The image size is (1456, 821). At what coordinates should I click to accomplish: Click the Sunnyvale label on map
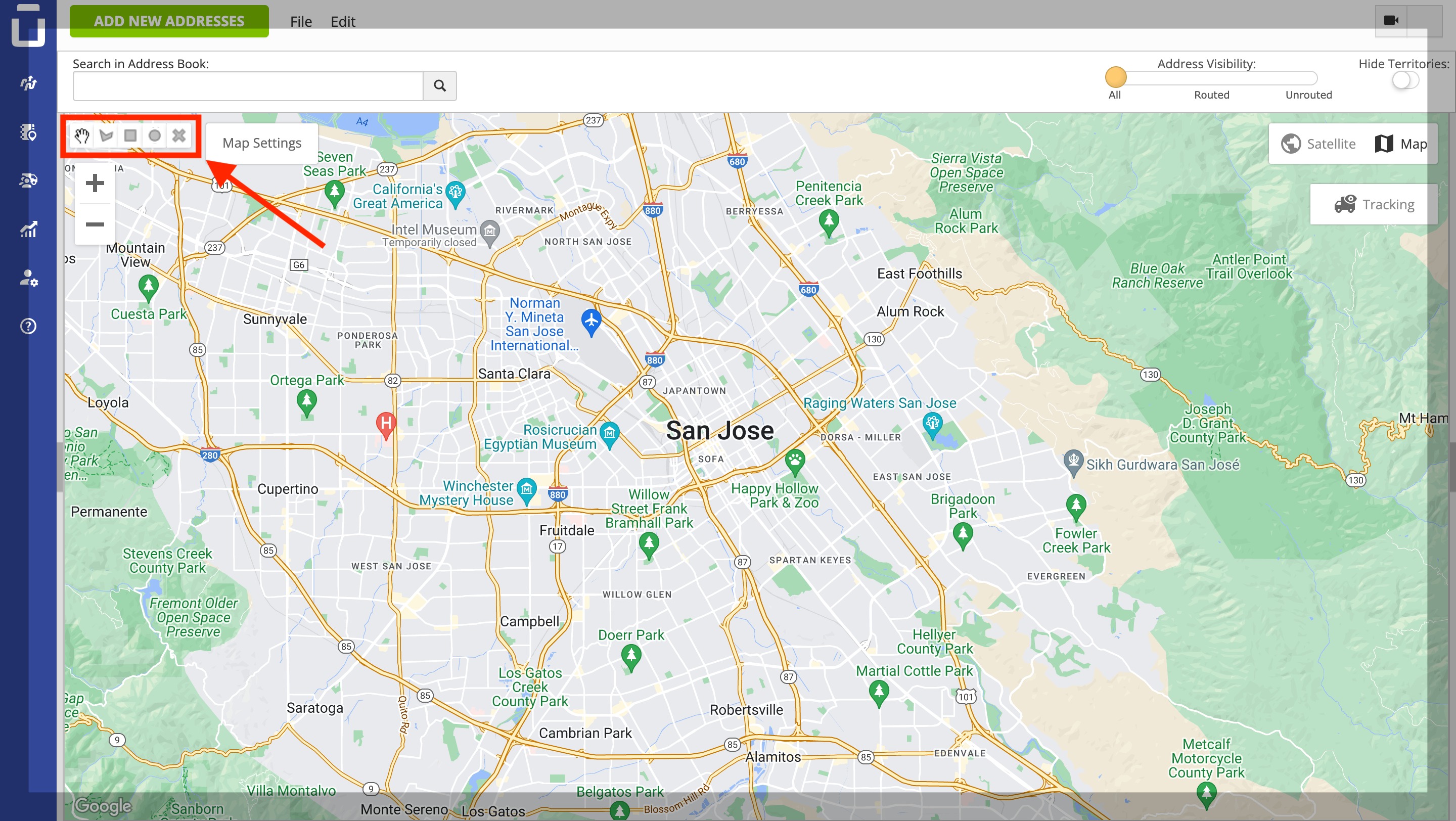[x=275, y=319]
